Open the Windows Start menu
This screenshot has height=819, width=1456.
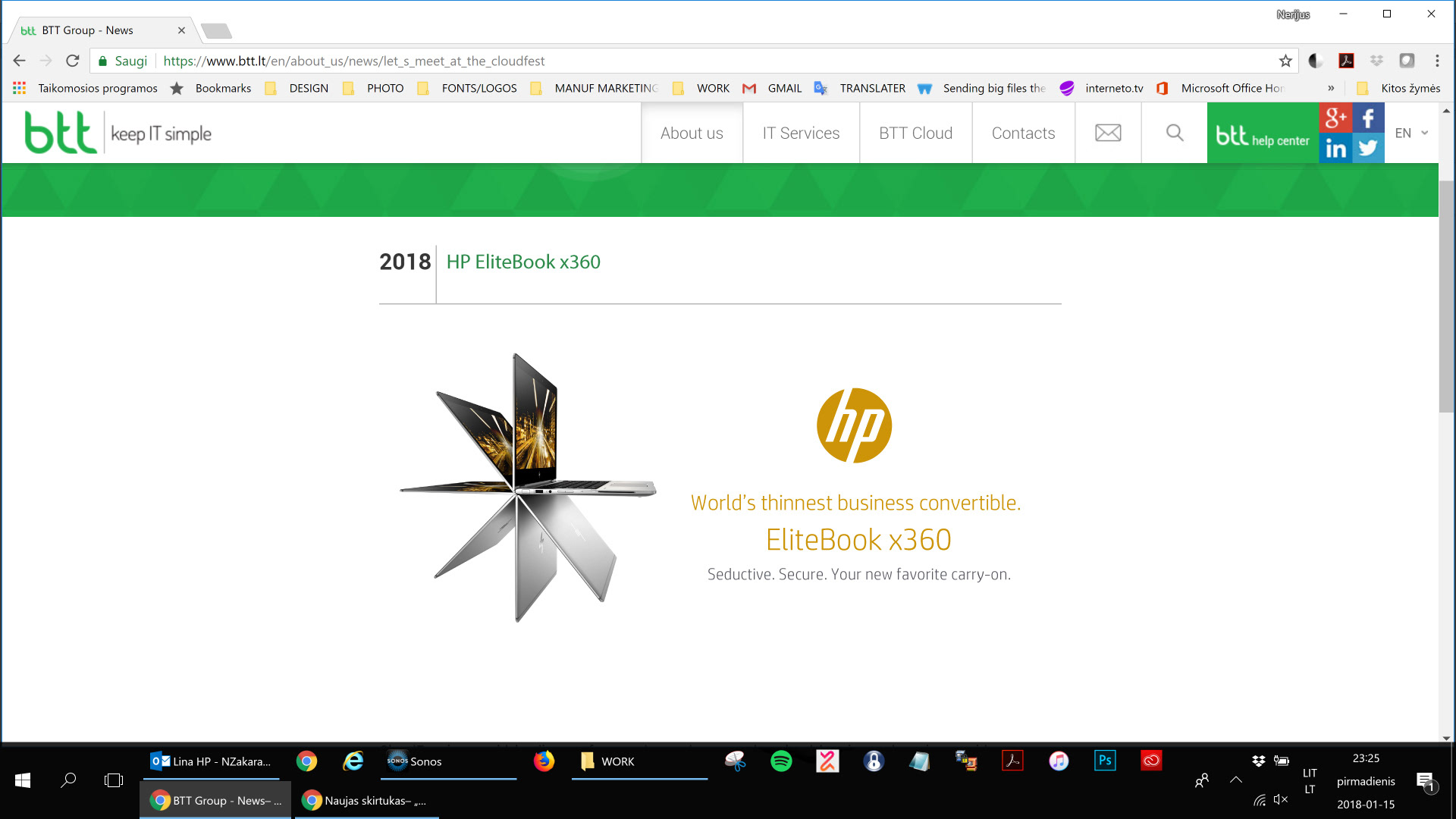(x=23, y=780)
